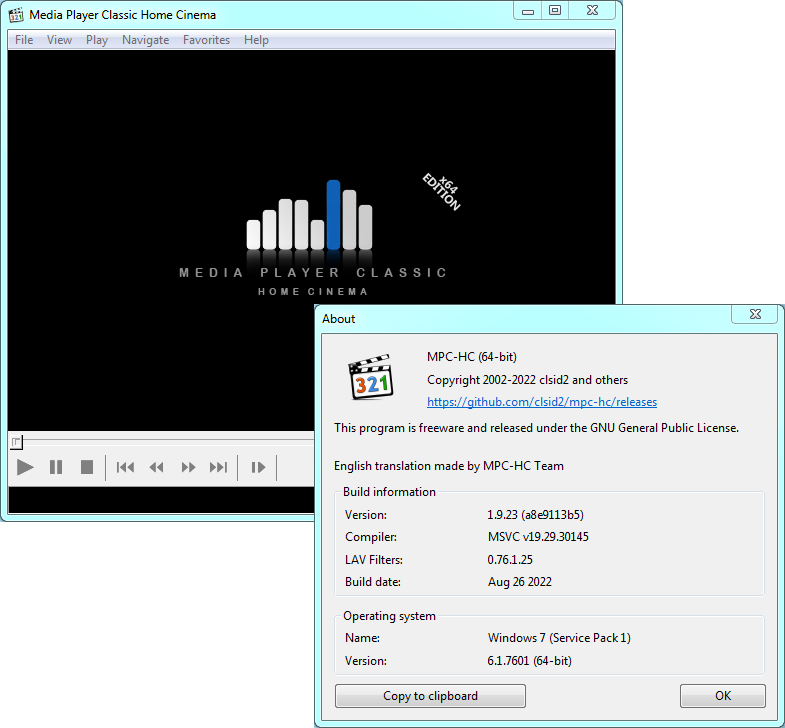Open the Navigate menu
This screenshot has width=785, height=728.
coord(145,40)
